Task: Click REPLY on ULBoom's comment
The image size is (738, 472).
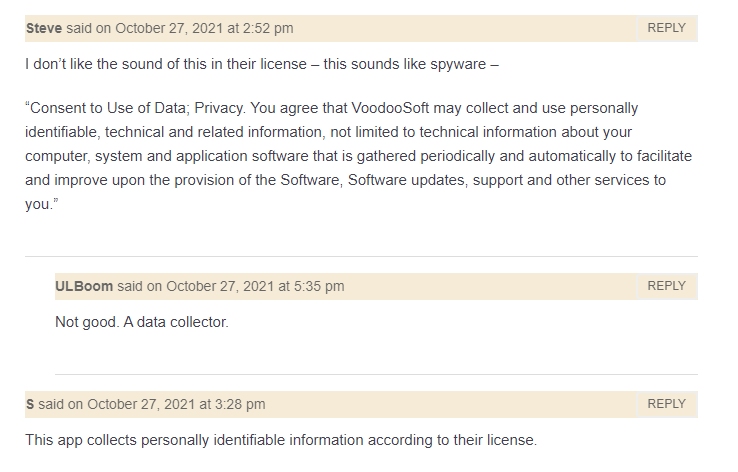Action: coord(666,286)
